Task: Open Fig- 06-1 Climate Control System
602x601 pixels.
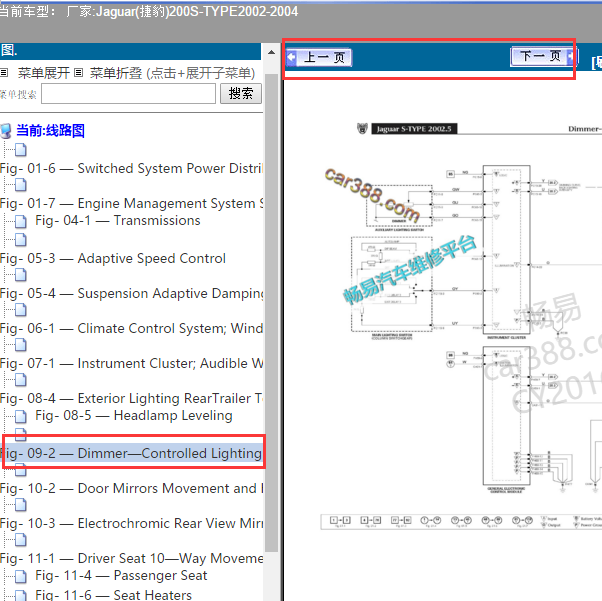Action: (131, 328)
